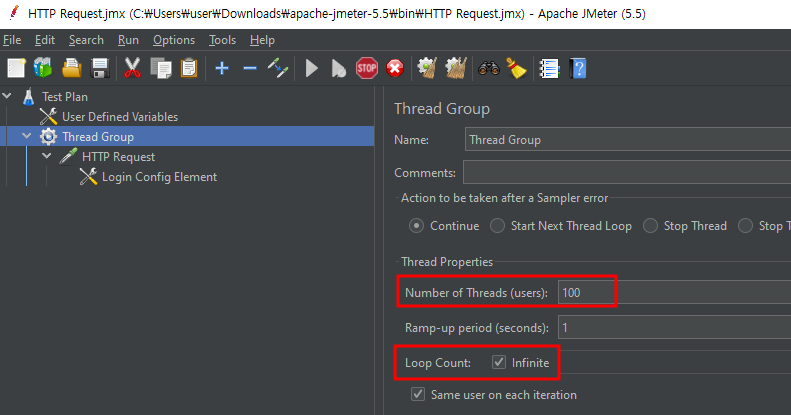Image resolution: width=791 pixels, height=415 pixels.
Task: Open the Options menu
Action: (x=174, y=40)
